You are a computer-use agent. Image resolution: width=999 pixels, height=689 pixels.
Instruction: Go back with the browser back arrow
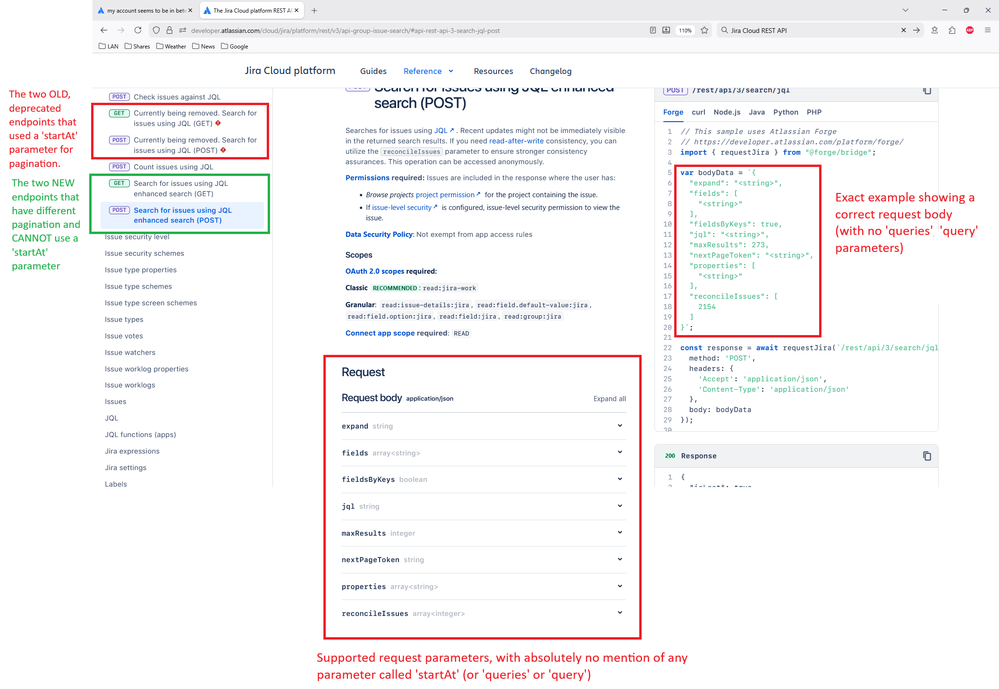pos(104,30)
